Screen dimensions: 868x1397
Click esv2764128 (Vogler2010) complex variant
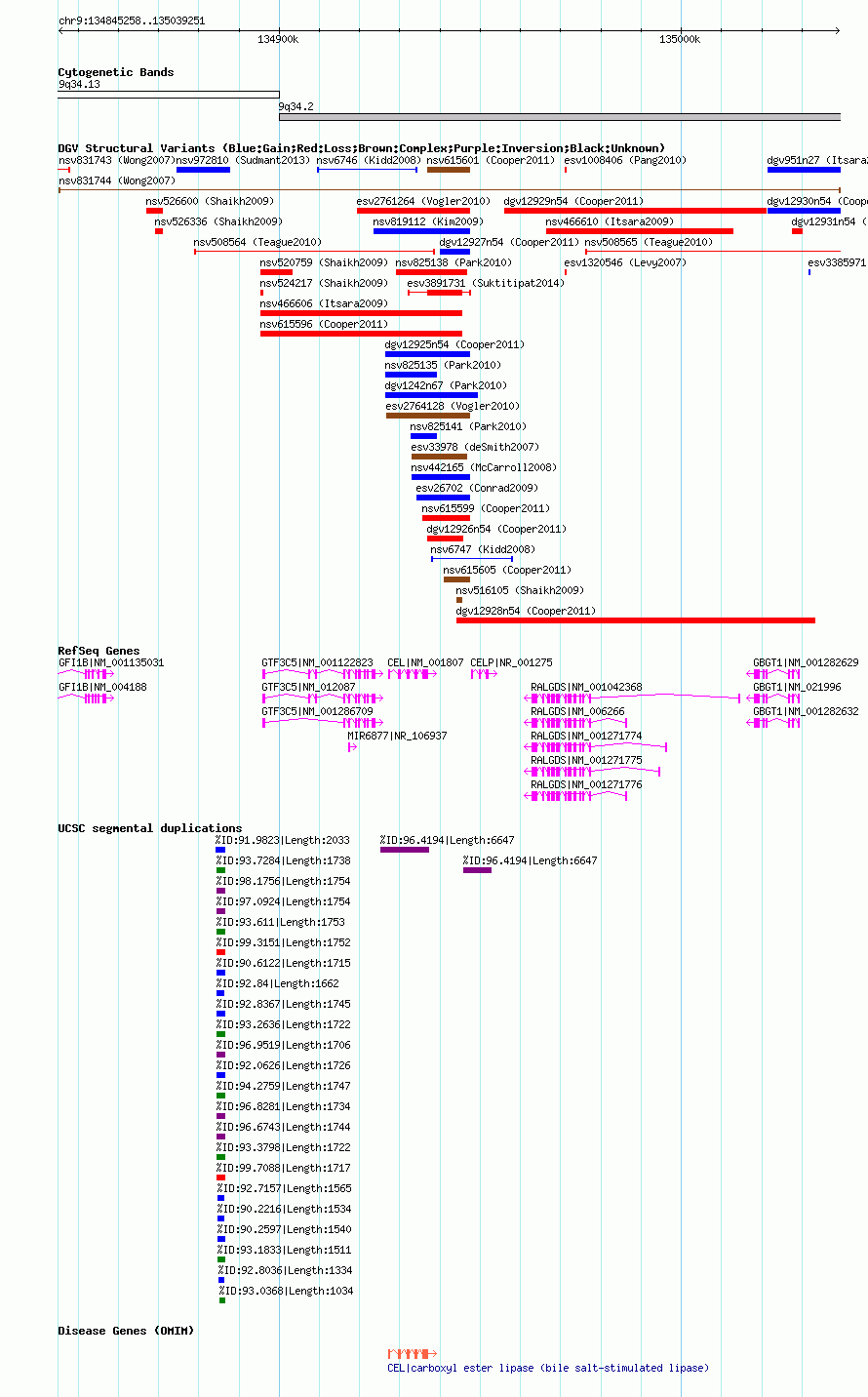(x=428, y=416)
